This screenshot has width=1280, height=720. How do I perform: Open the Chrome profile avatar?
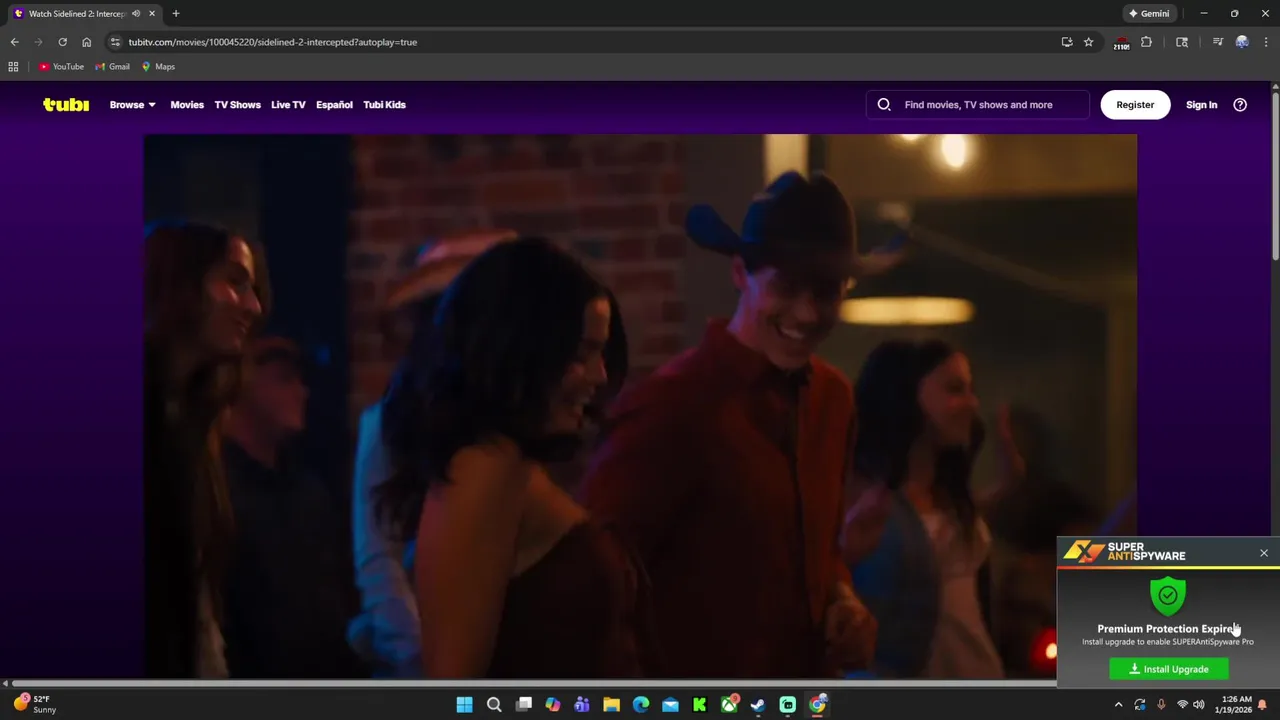click(1242, 42)
